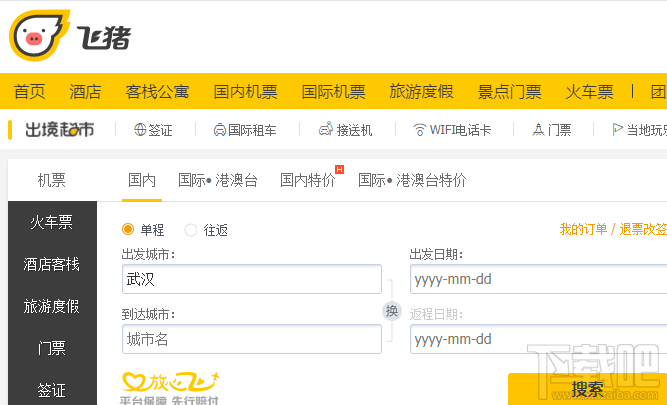The width and height of the screenshot is (667, 405).
Task: Click the 到达城市 input field
Action: (x=252, y=339)
